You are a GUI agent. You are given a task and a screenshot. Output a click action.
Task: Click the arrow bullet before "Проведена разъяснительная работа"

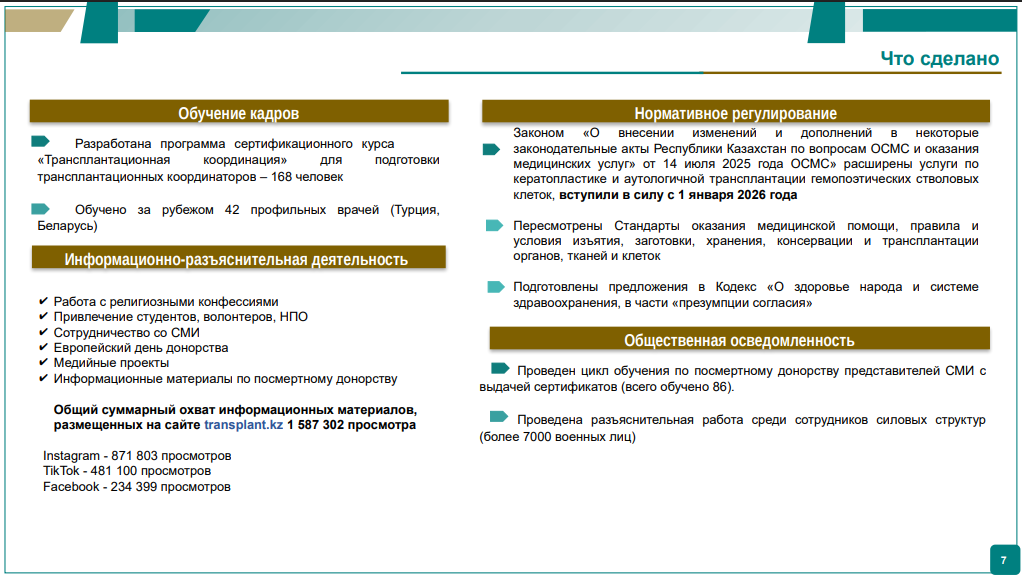(x=499, y=417)
